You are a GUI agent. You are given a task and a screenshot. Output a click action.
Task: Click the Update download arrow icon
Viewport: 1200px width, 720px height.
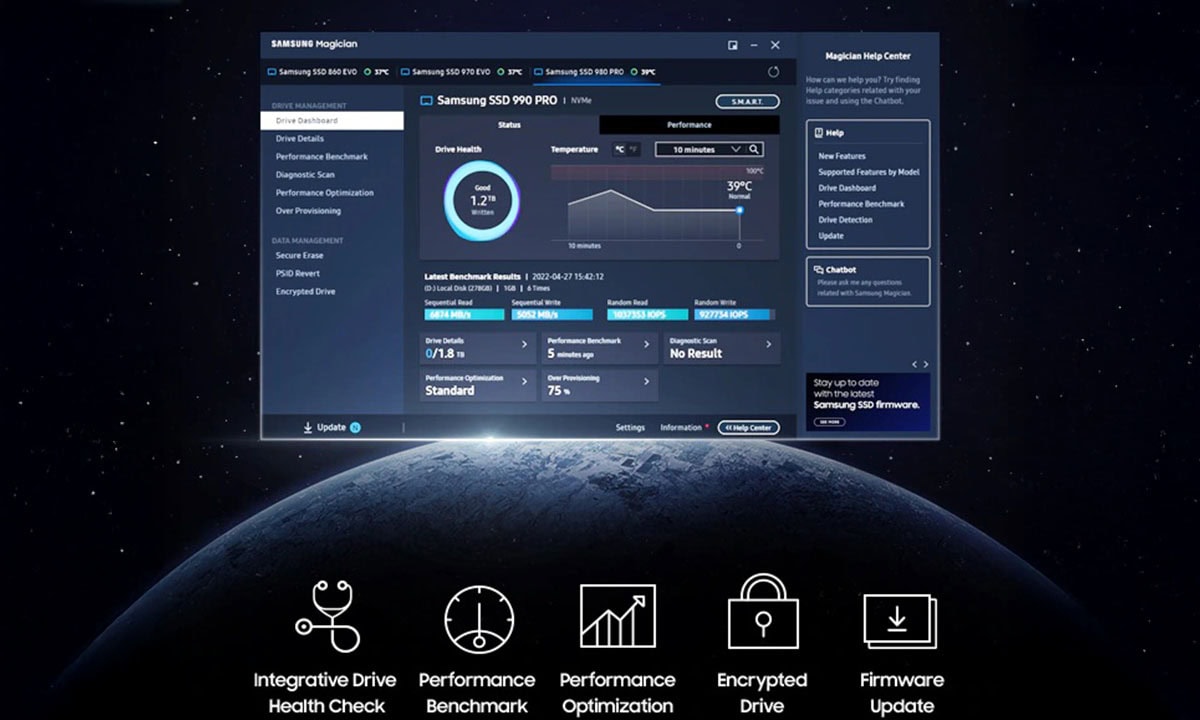pos(307,427)
